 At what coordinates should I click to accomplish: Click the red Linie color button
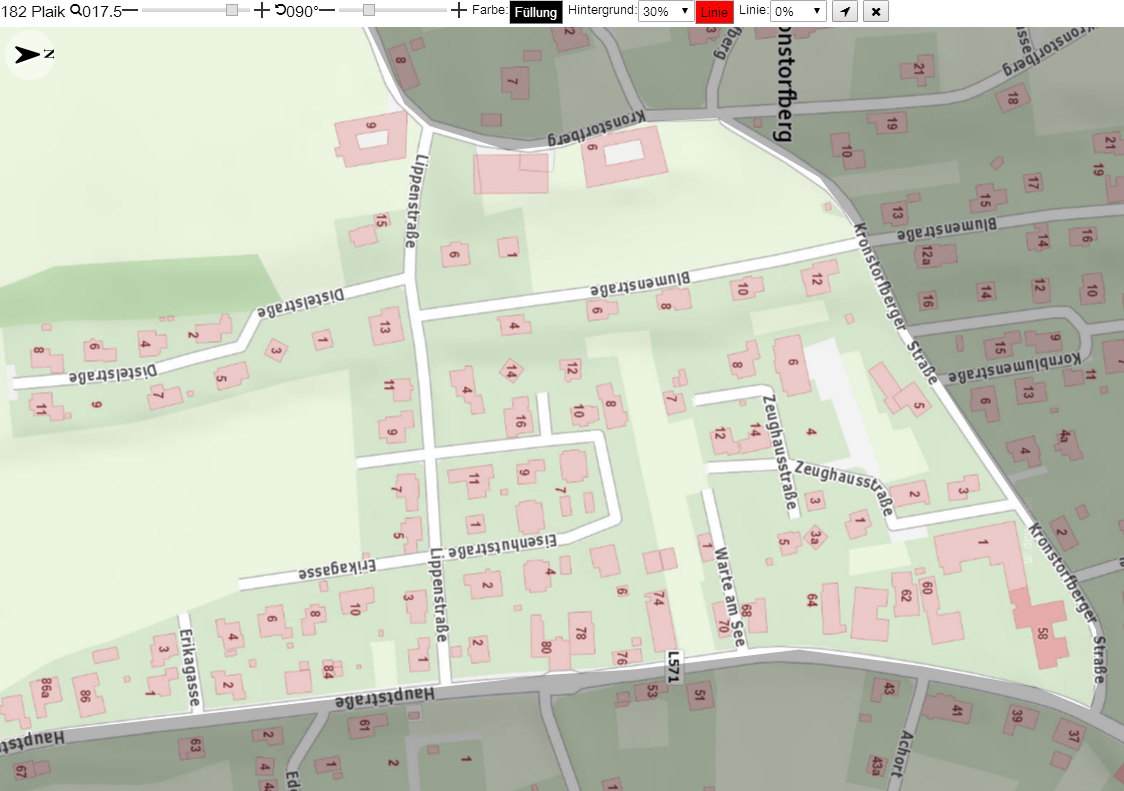click(x=714, y=12)
